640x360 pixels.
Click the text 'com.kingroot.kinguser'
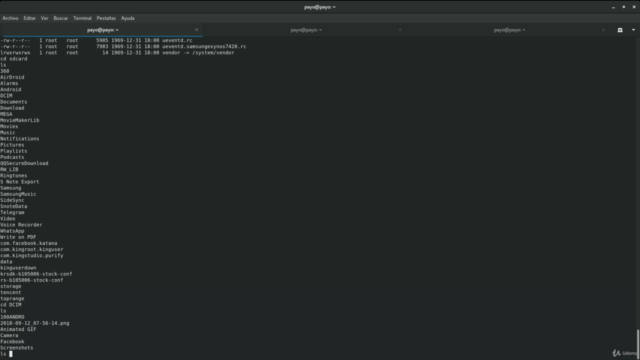32,249
